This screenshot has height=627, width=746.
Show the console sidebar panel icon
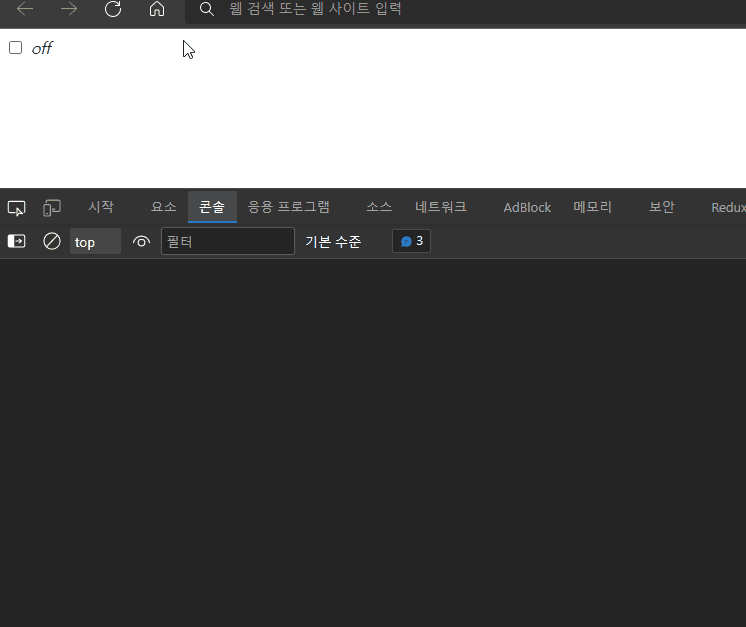17,241
